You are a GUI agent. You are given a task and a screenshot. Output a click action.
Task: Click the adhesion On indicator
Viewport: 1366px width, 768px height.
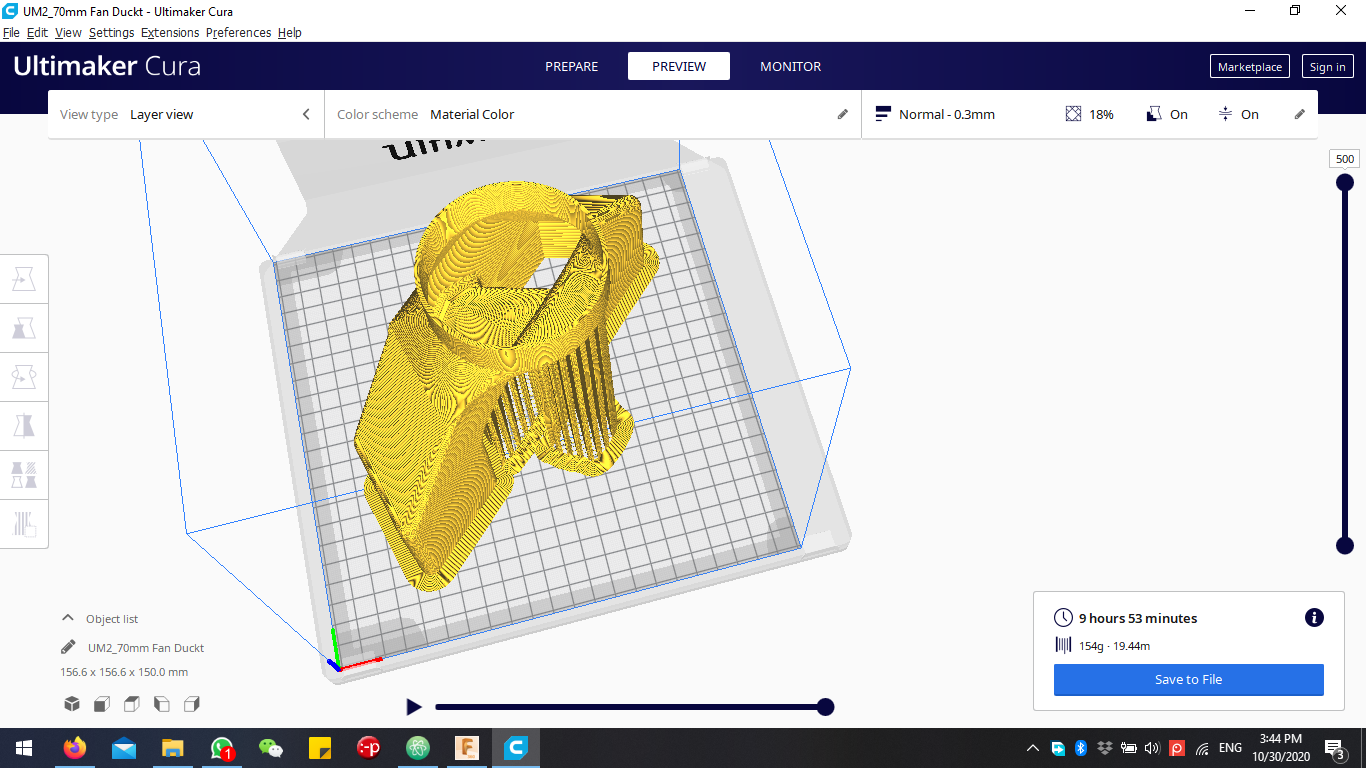pyautogui.click(x=1237, y=114)
